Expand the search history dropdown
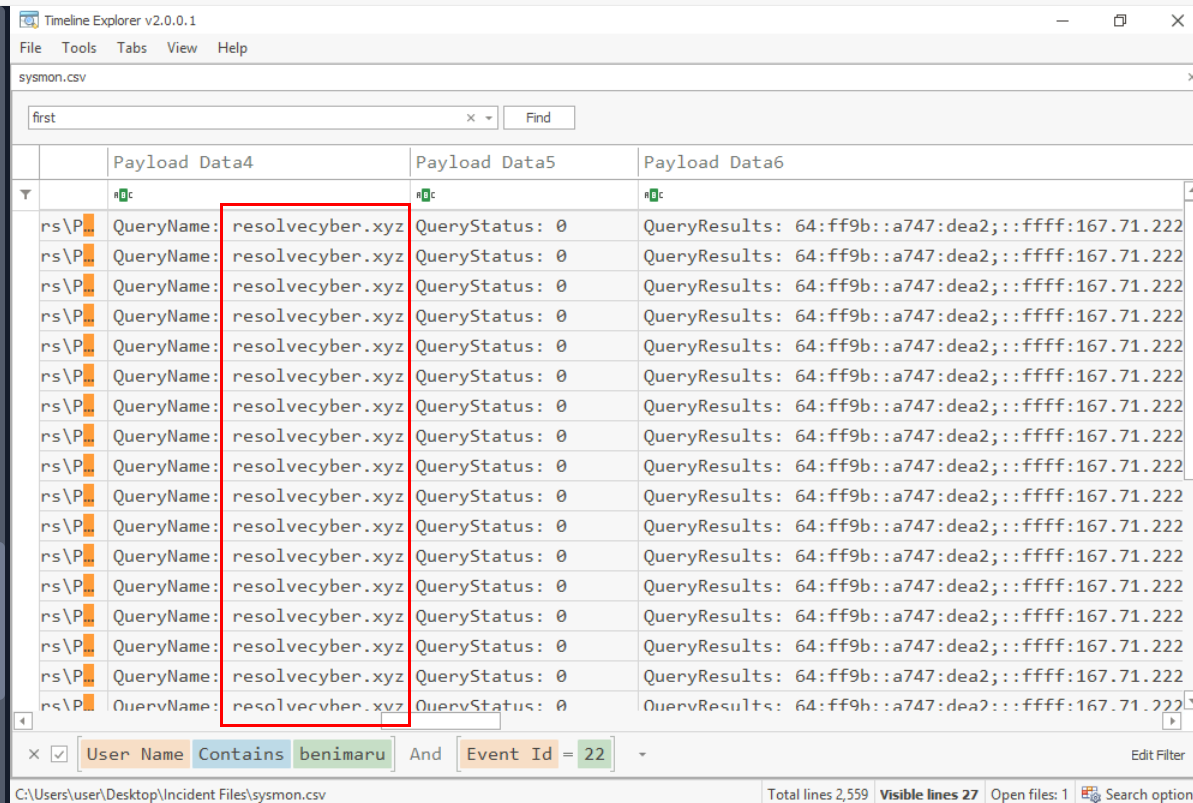The height and width of the screenshot is (803, 1193). [x=489, y=118]
